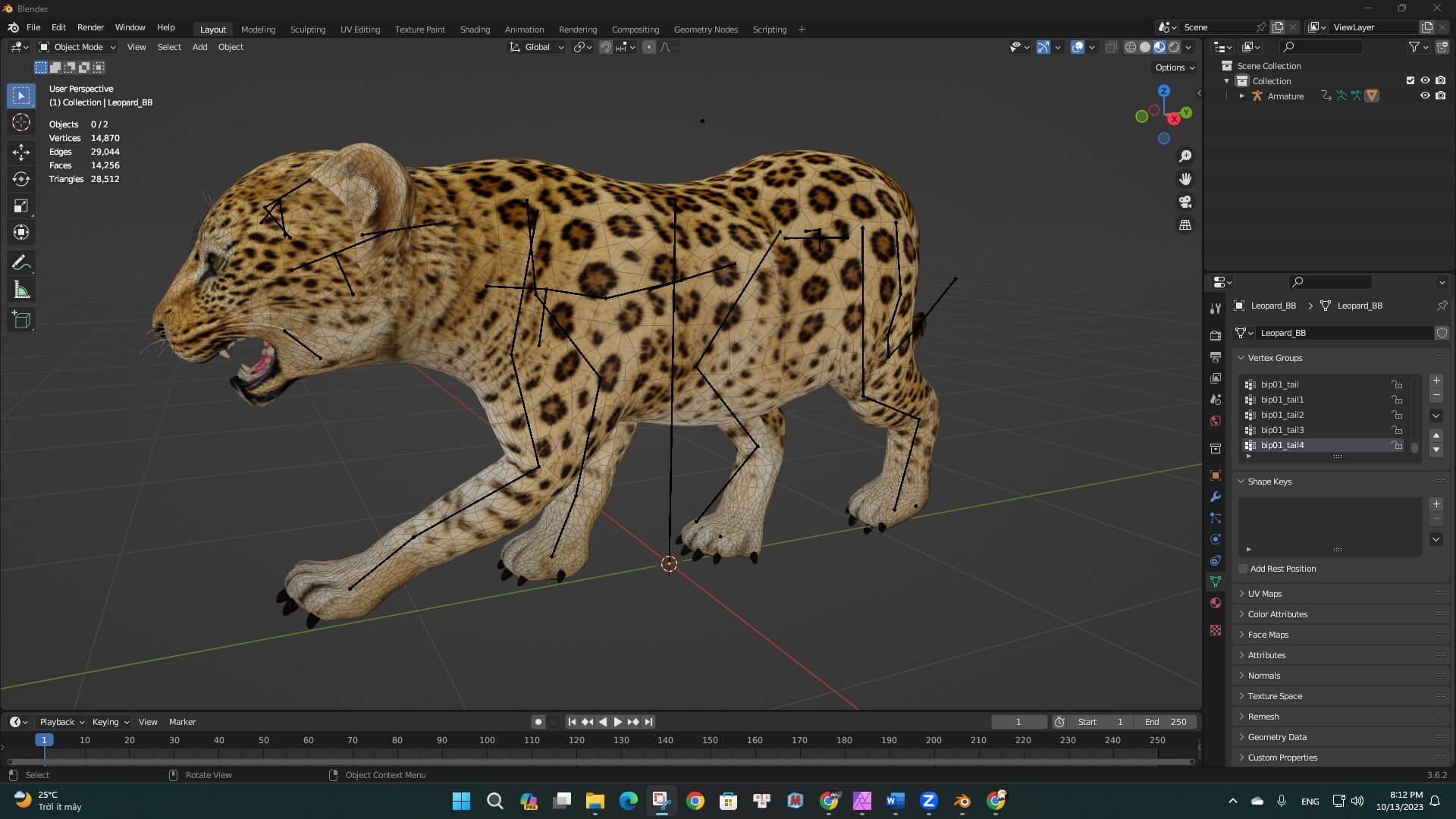Image resolution: width=1456 pixels, height=819 pixels.
Task: Collapse Vertex Groups panel
Action: click(1274, 358)
